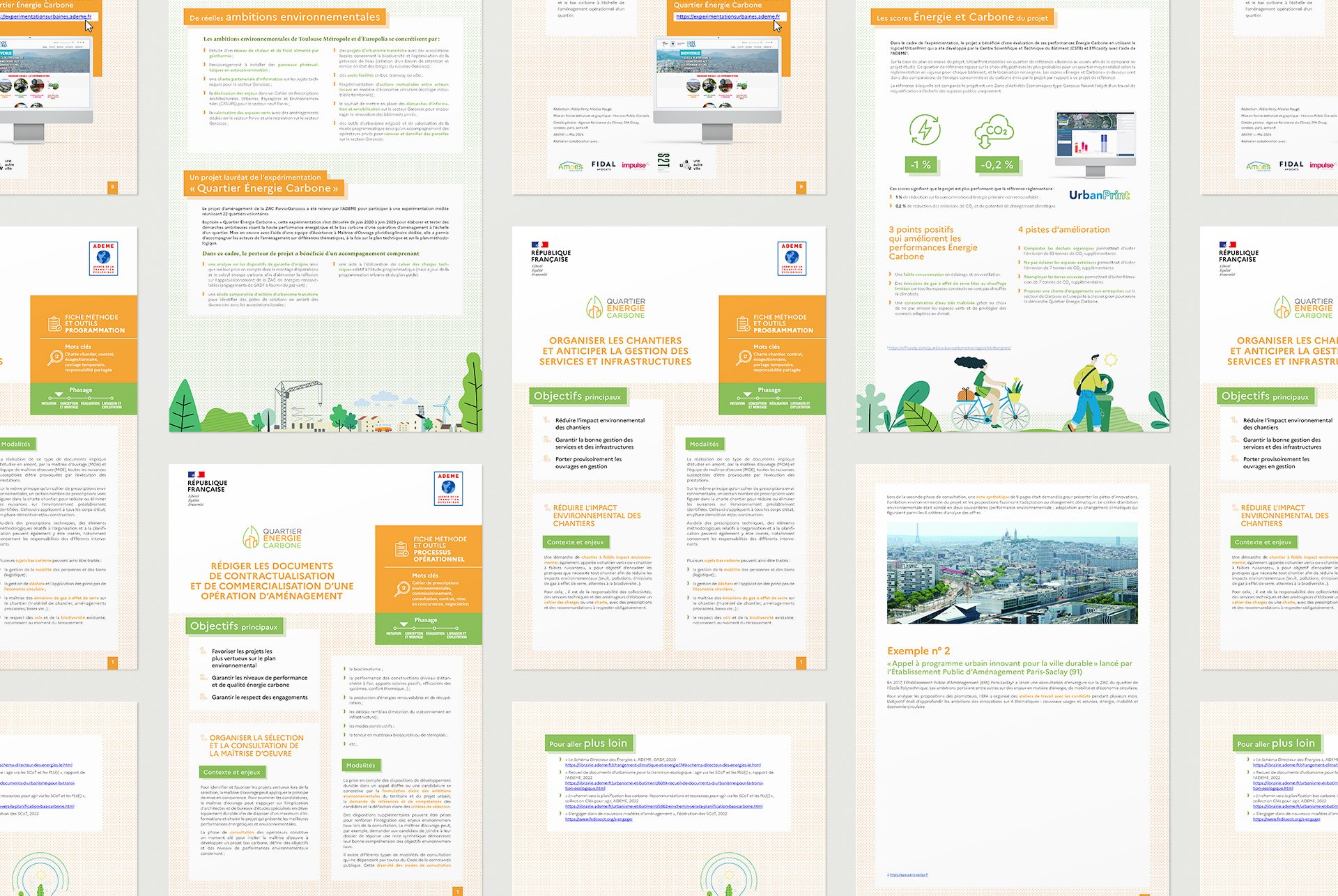Click the S2T partner logo

tap(663, 162)
